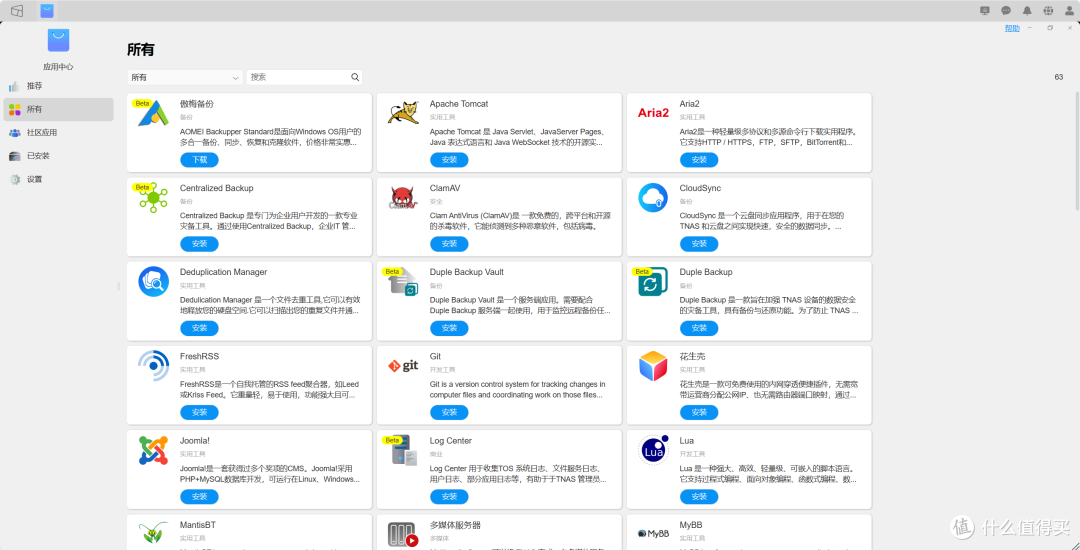
Task: Open 社区应用 in the sidebar
Action: click(x=59, y=133)
